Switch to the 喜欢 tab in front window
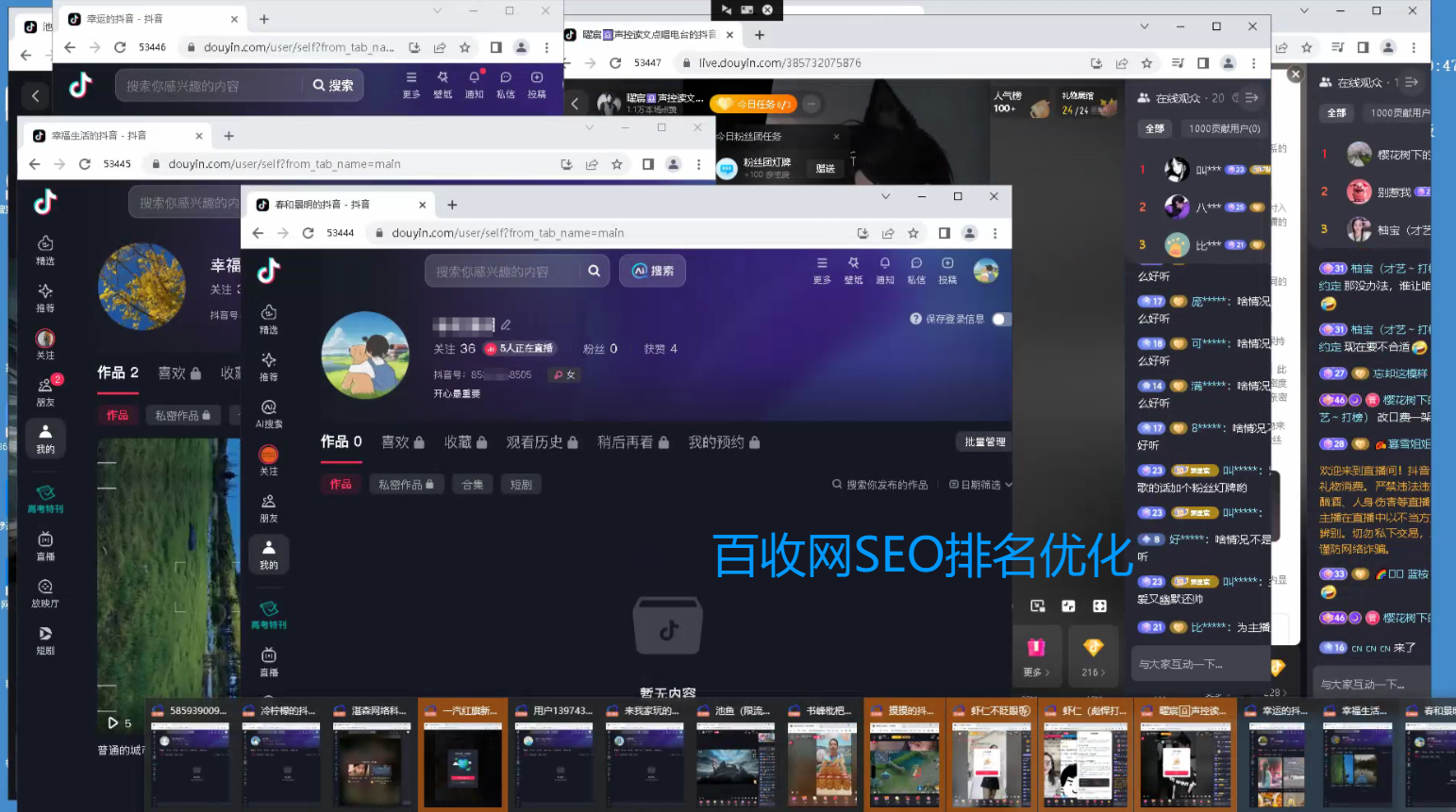Screen dimensions: 1456x812 tap(403, 441)
